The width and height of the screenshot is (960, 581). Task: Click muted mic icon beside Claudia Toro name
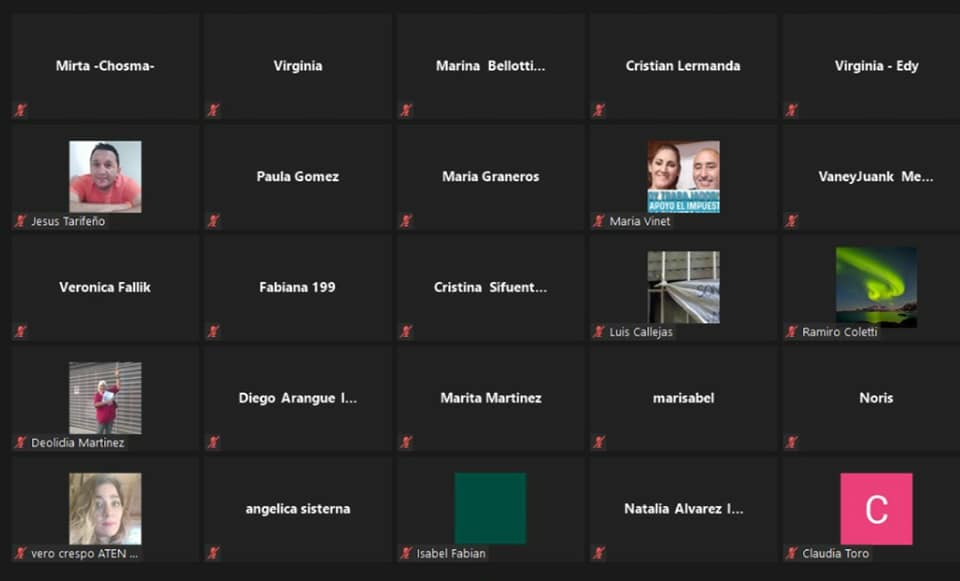791,553
